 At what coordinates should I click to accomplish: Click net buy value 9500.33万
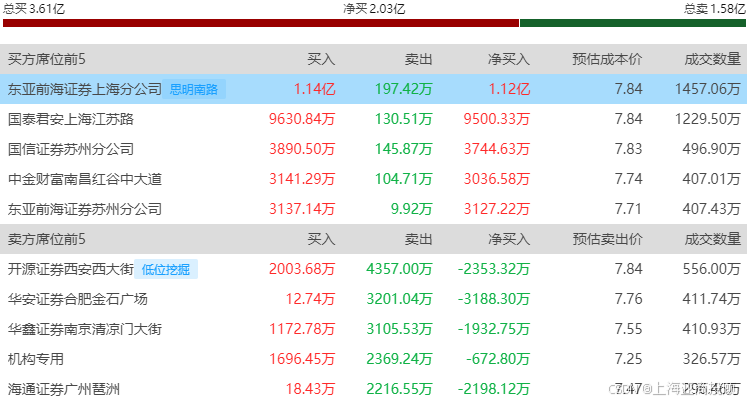pyautogui.click(x=496, y=119)
